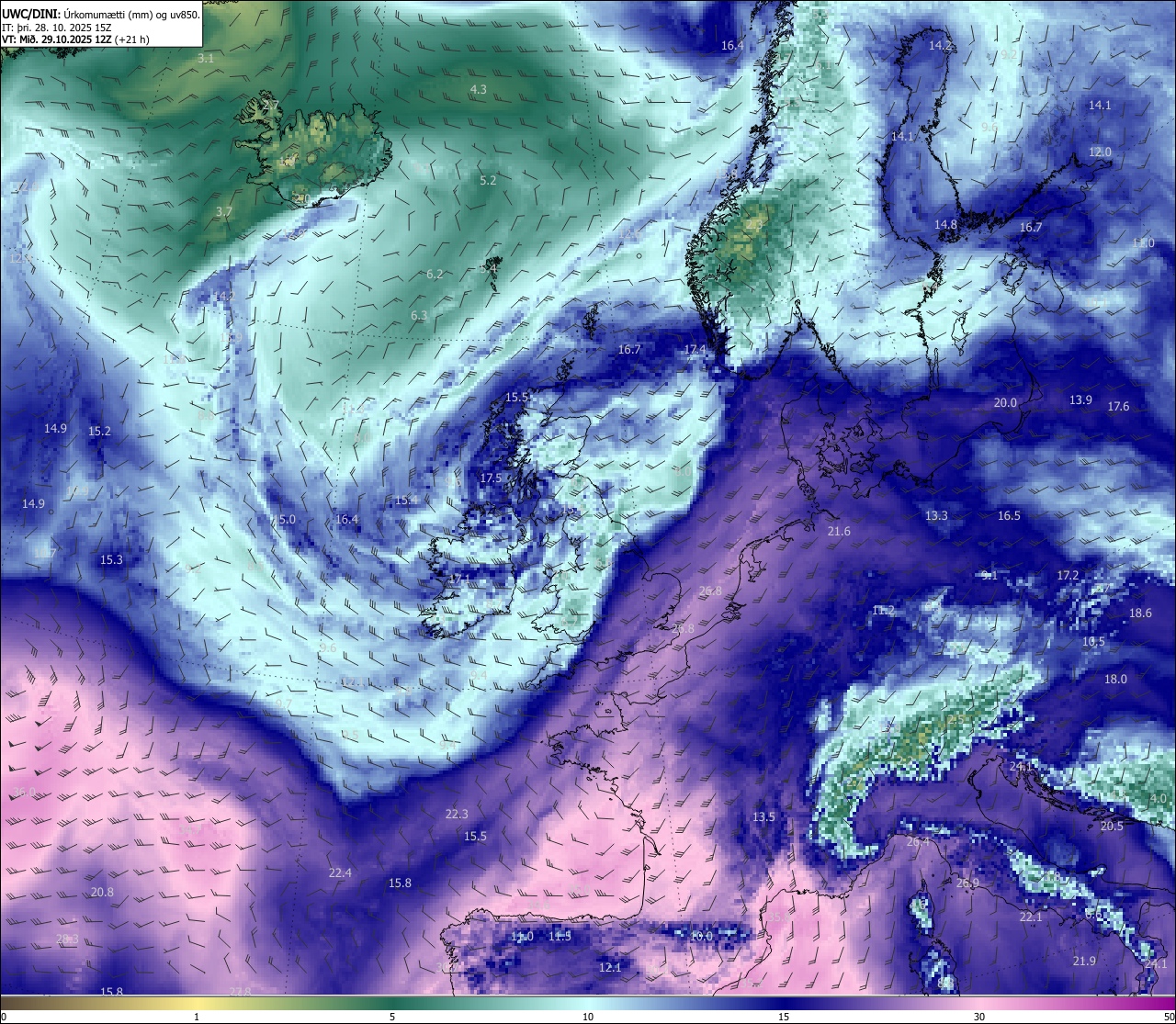Click the color scale label 5
Viewport: 1176px width, 1024px height.
tap(392, 1017)
